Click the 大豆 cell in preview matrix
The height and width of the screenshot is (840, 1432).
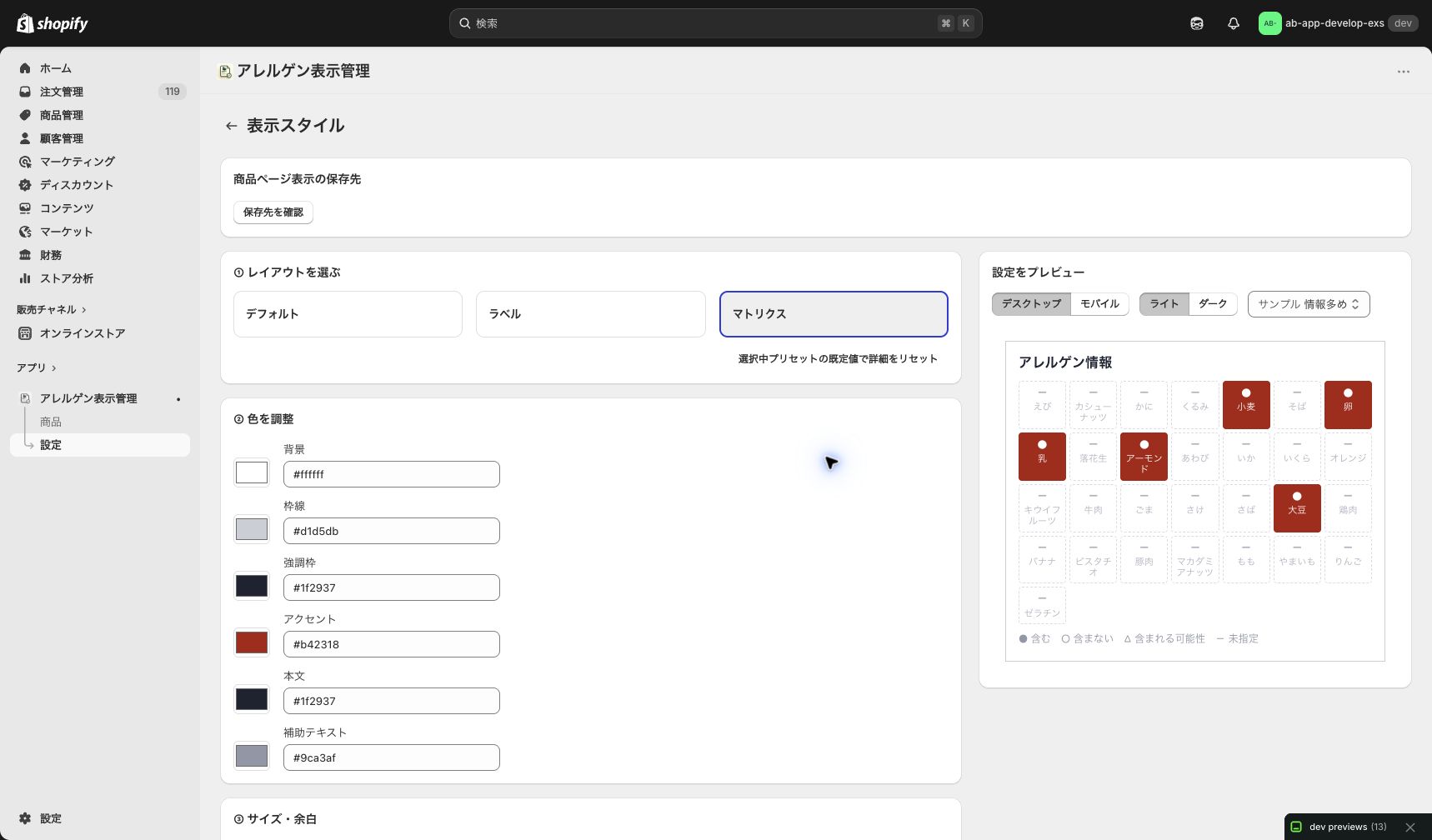click(1297, 508)
